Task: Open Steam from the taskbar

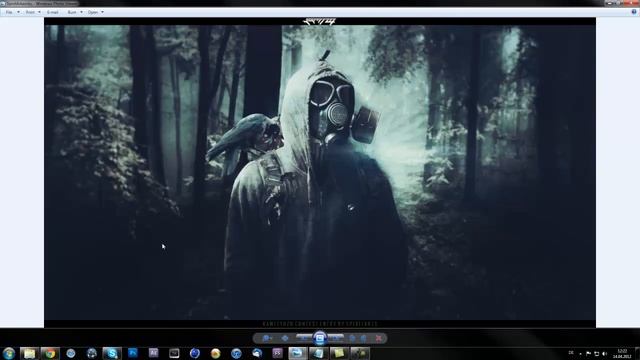Action: [x=91, y=353]
